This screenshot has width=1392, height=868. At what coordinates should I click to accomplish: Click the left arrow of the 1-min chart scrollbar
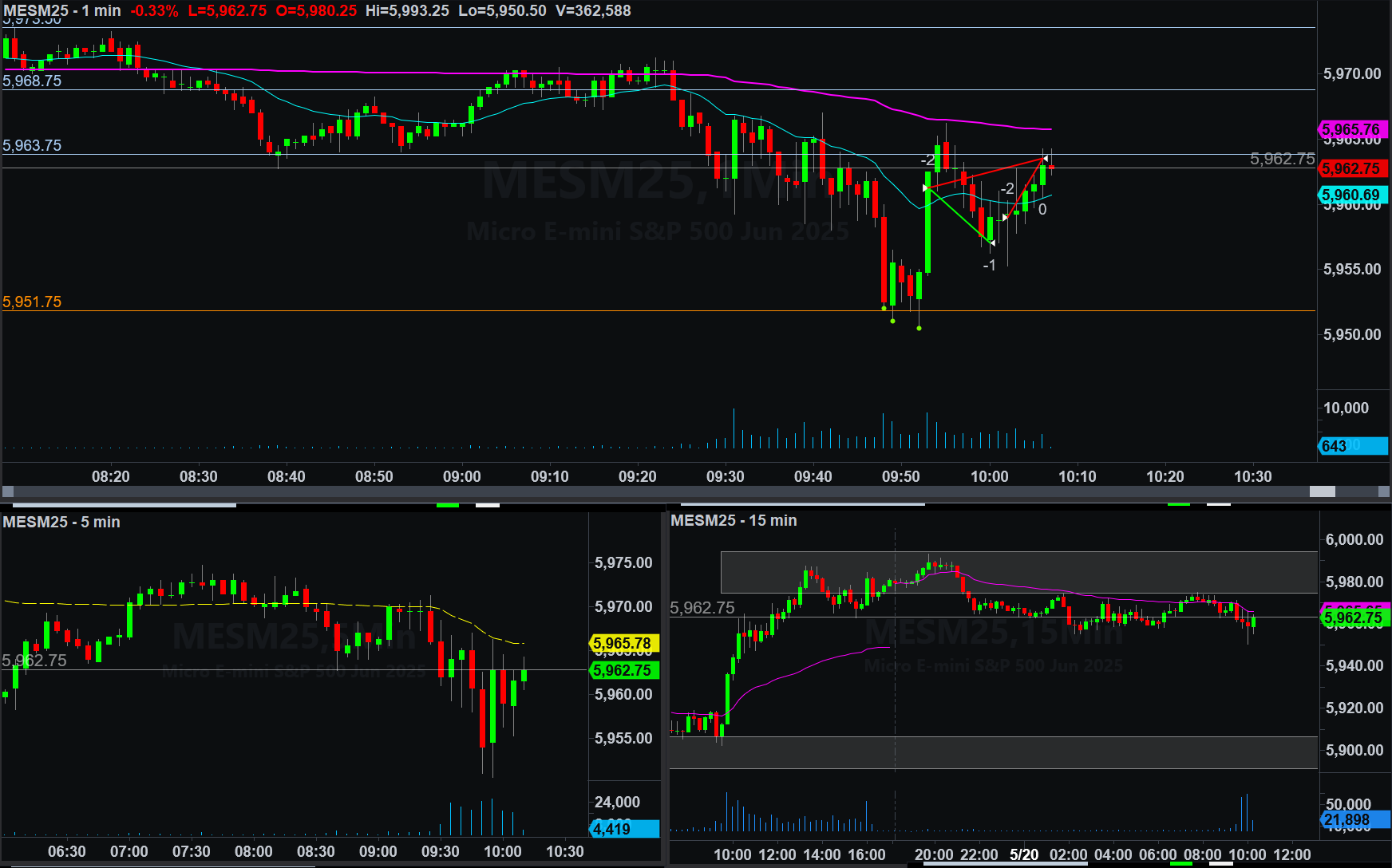click(x=8, y=491)
